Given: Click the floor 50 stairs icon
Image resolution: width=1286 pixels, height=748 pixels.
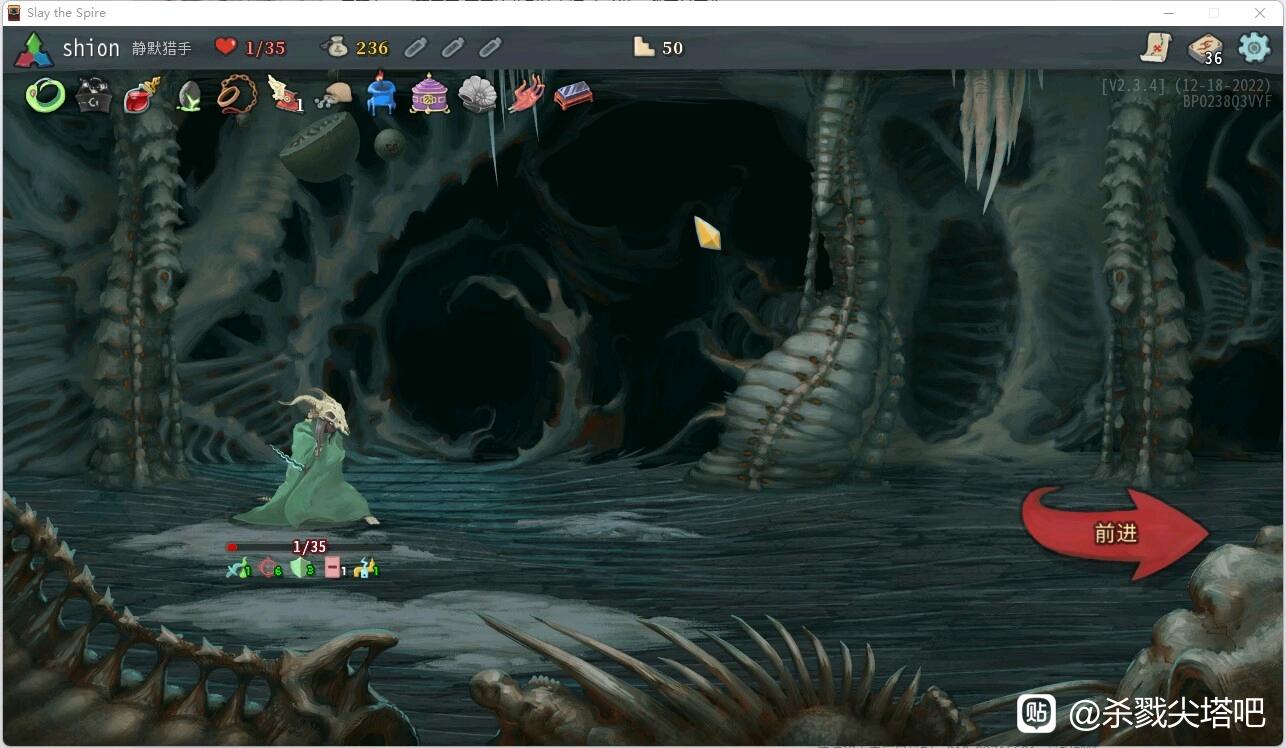Looking at the screenshot, I should point(644,47).
